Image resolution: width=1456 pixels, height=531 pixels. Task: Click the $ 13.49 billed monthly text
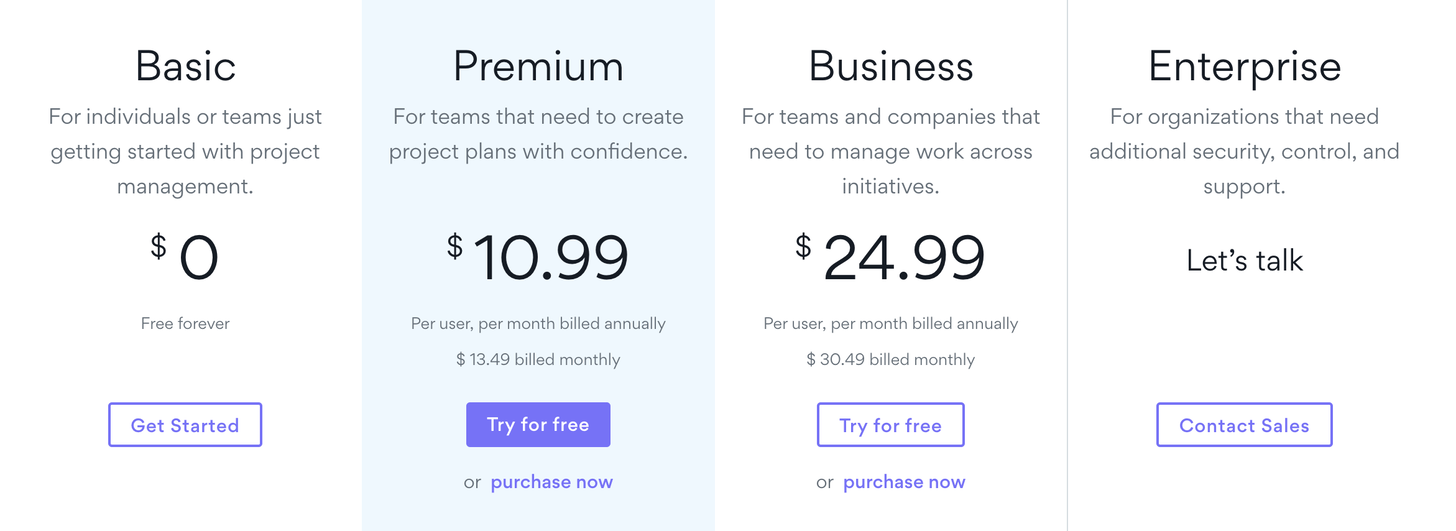point(538,359)
